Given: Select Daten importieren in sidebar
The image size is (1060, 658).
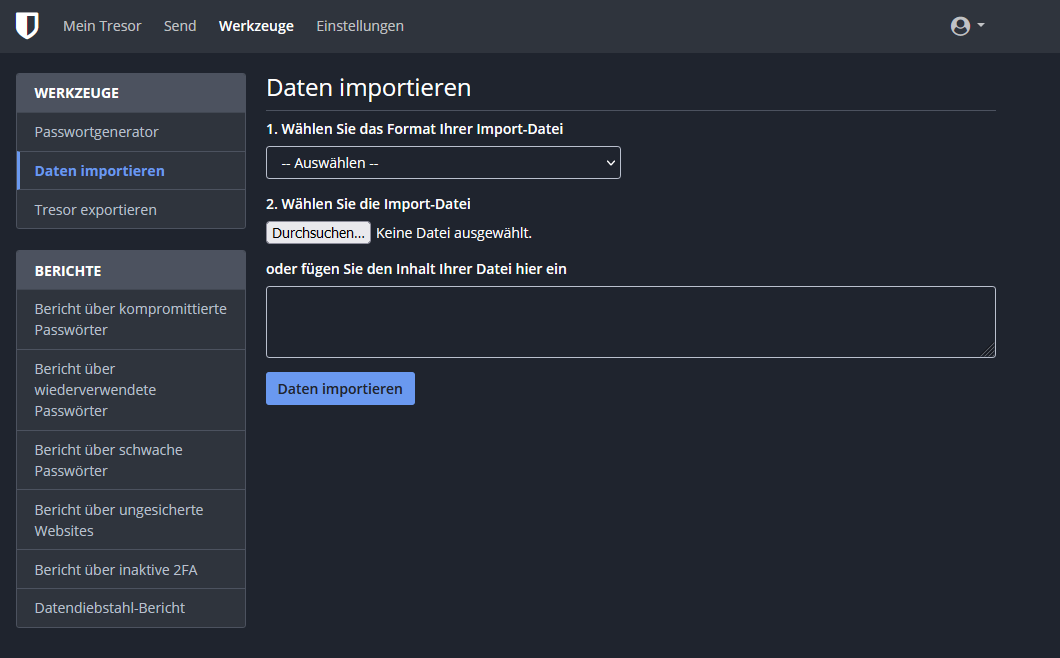Looking at the screenshot, I should [x=100, y=171].
